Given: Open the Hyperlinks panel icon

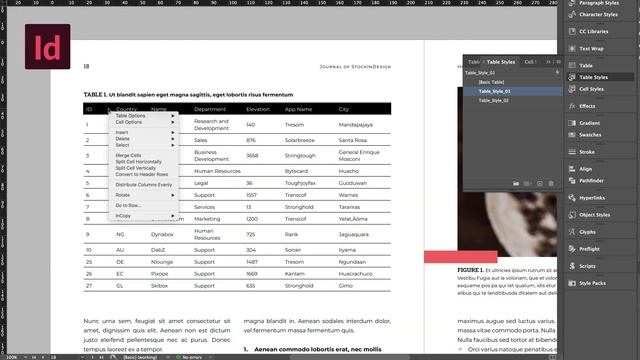Looking at the screenshot, I should pos(572,198).
